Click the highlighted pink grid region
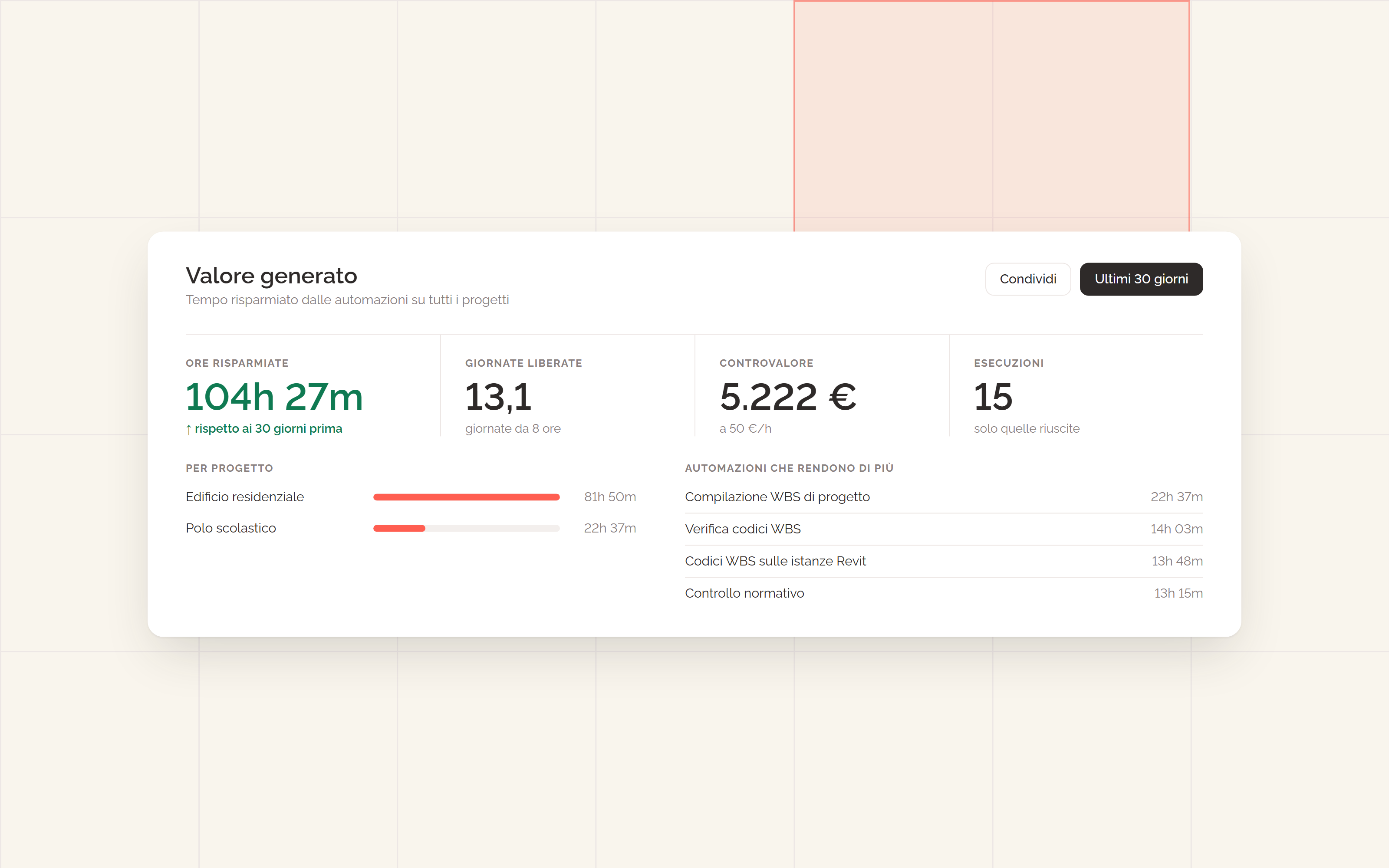Image resolution: width=1389 pixels, height=868 pixels. point(992,116)
